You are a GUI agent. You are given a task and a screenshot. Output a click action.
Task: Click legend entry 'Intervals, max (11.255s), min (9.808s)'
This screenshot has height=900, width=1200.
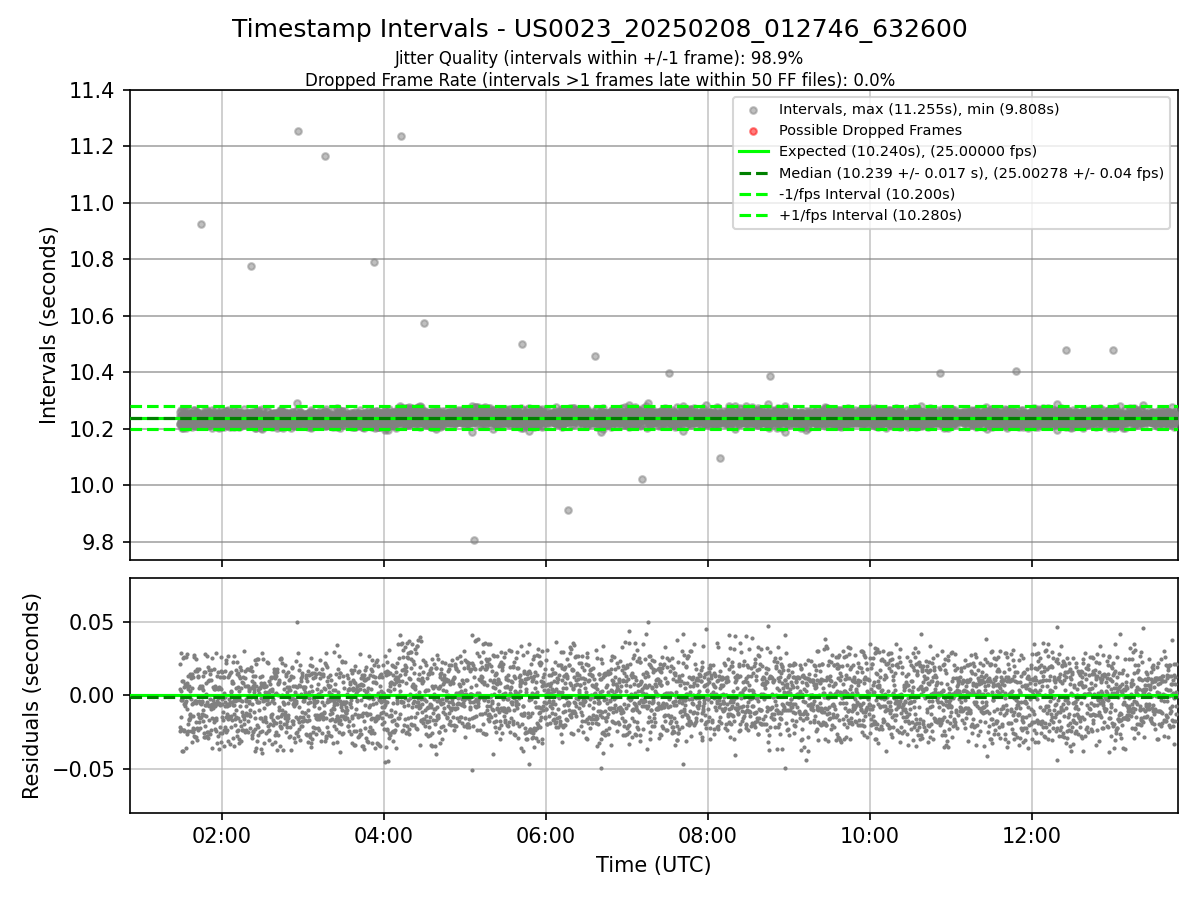(x=919, y=109)
